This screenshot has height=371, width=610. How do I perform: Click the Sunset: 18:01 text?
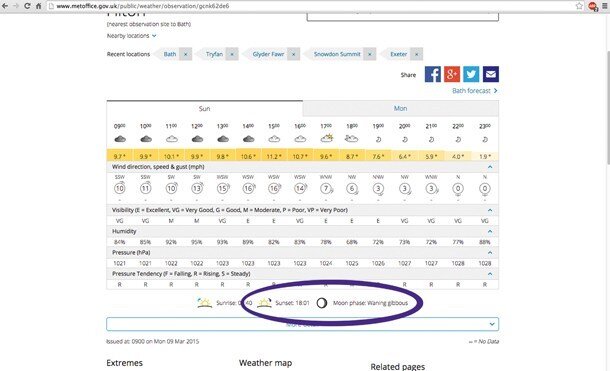click(x=293, y=303)
